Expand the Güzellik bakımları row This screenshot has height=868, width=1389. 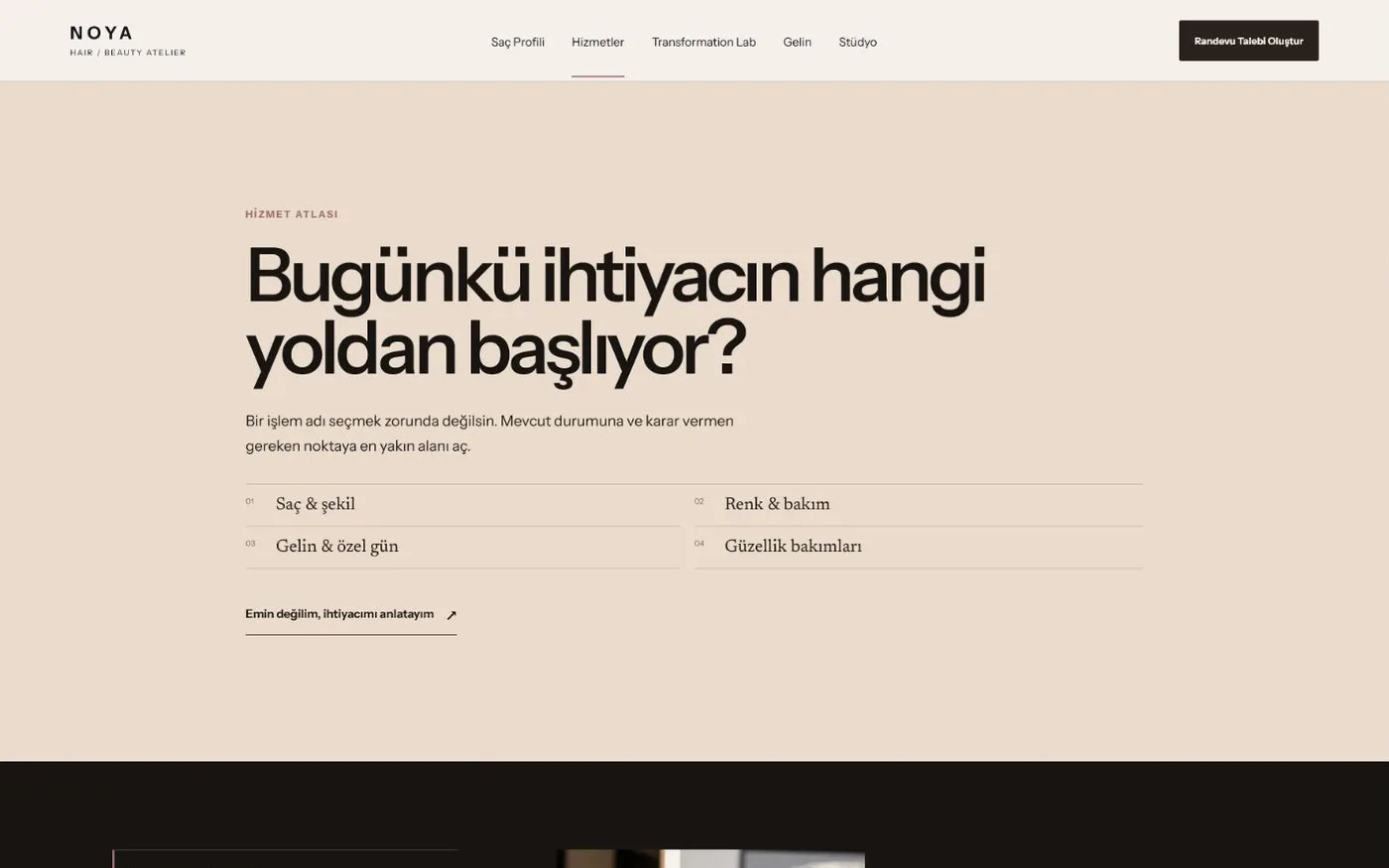tap(918, 547)
